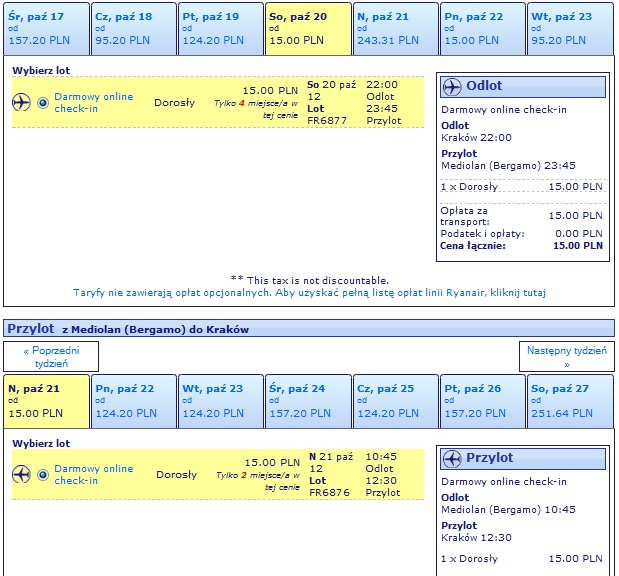Viewport: 619px width, 576px height.
Task: Switch to Cz, paź 18 departure date
Action: (x=134, y=29)
